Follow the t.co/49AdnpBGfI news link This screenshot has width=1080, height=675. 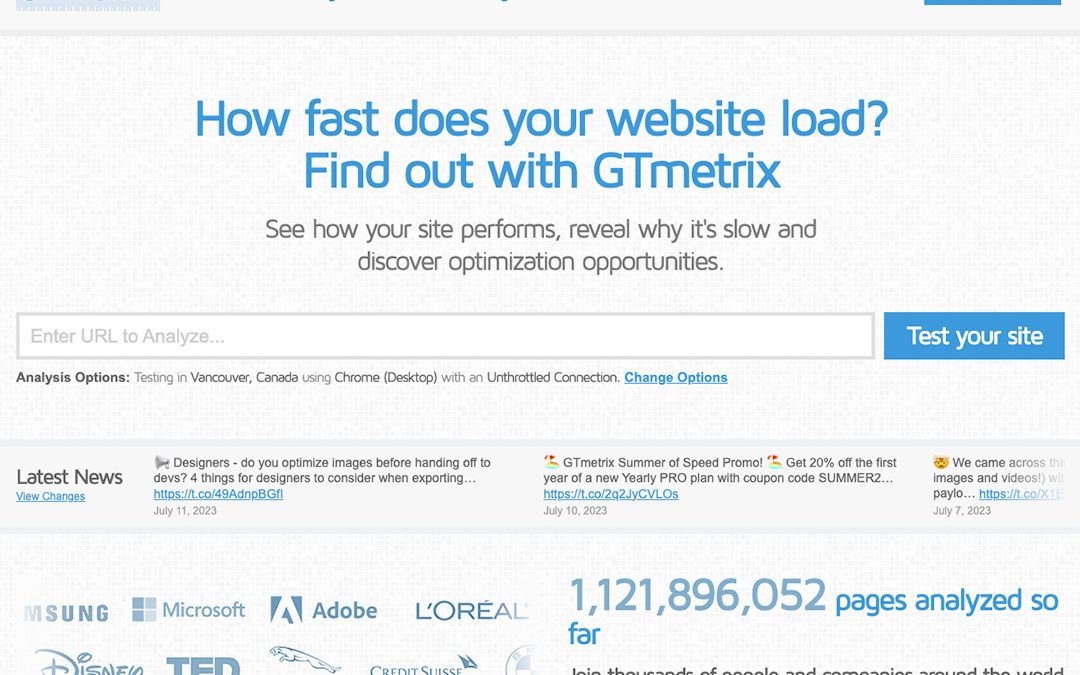click(x=218, y=494)
